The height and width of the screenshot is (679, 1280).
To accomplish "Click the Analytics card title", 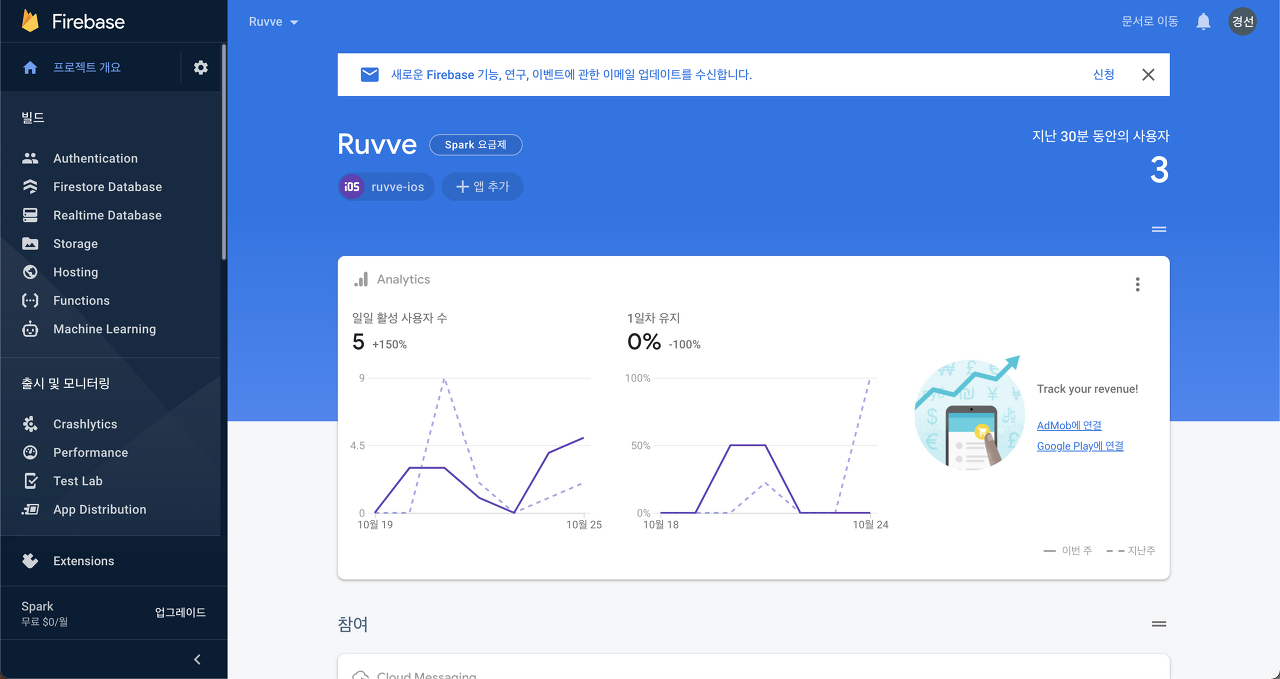I will [x=403, y=280].
